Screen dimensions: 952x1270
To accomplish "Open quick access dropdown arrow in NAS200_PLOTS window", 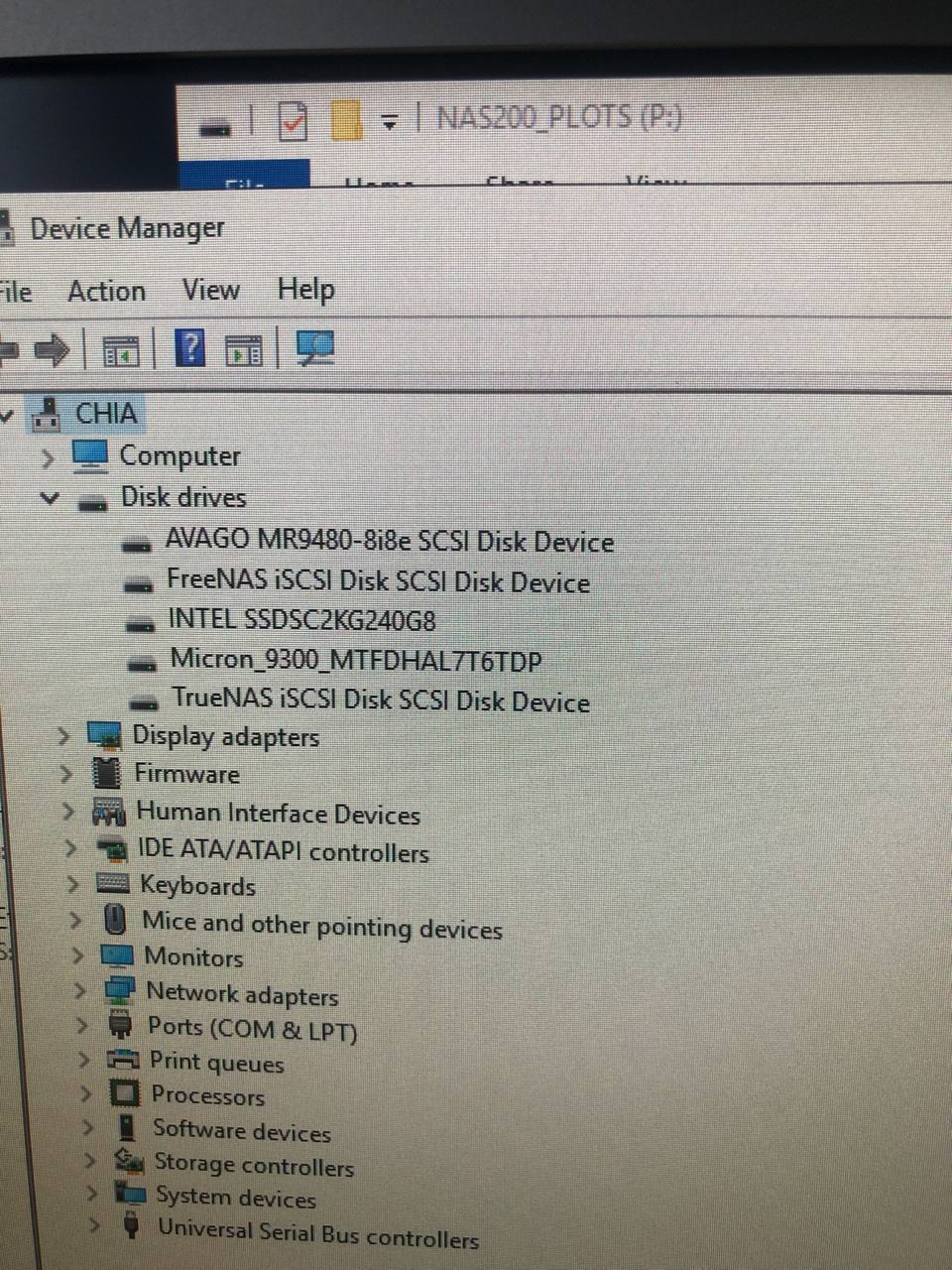I will 390,122.
